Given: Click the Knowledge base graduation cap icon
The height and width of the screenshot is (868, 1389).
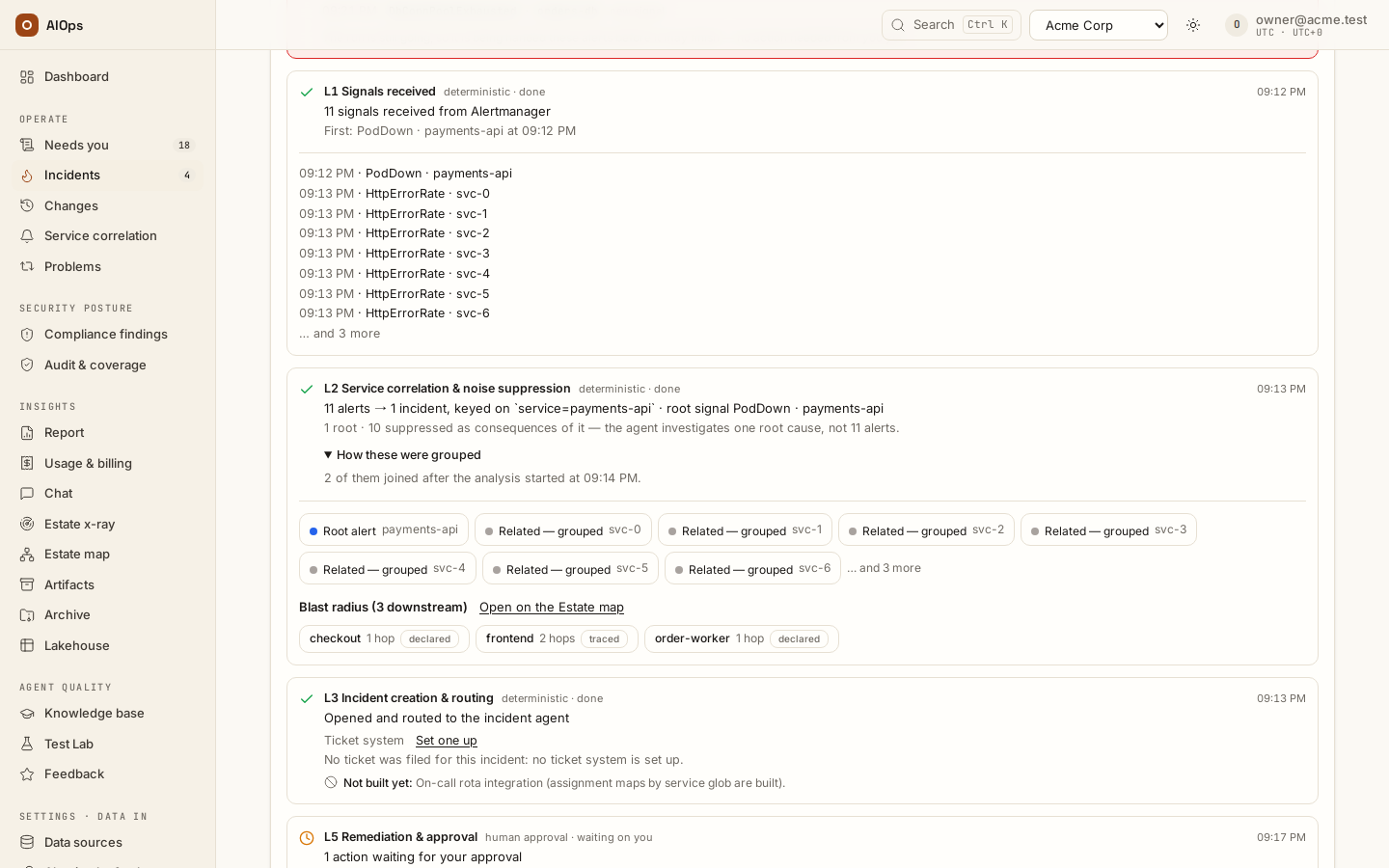Looking at the screenshot, I should click(x=27, y=714).
